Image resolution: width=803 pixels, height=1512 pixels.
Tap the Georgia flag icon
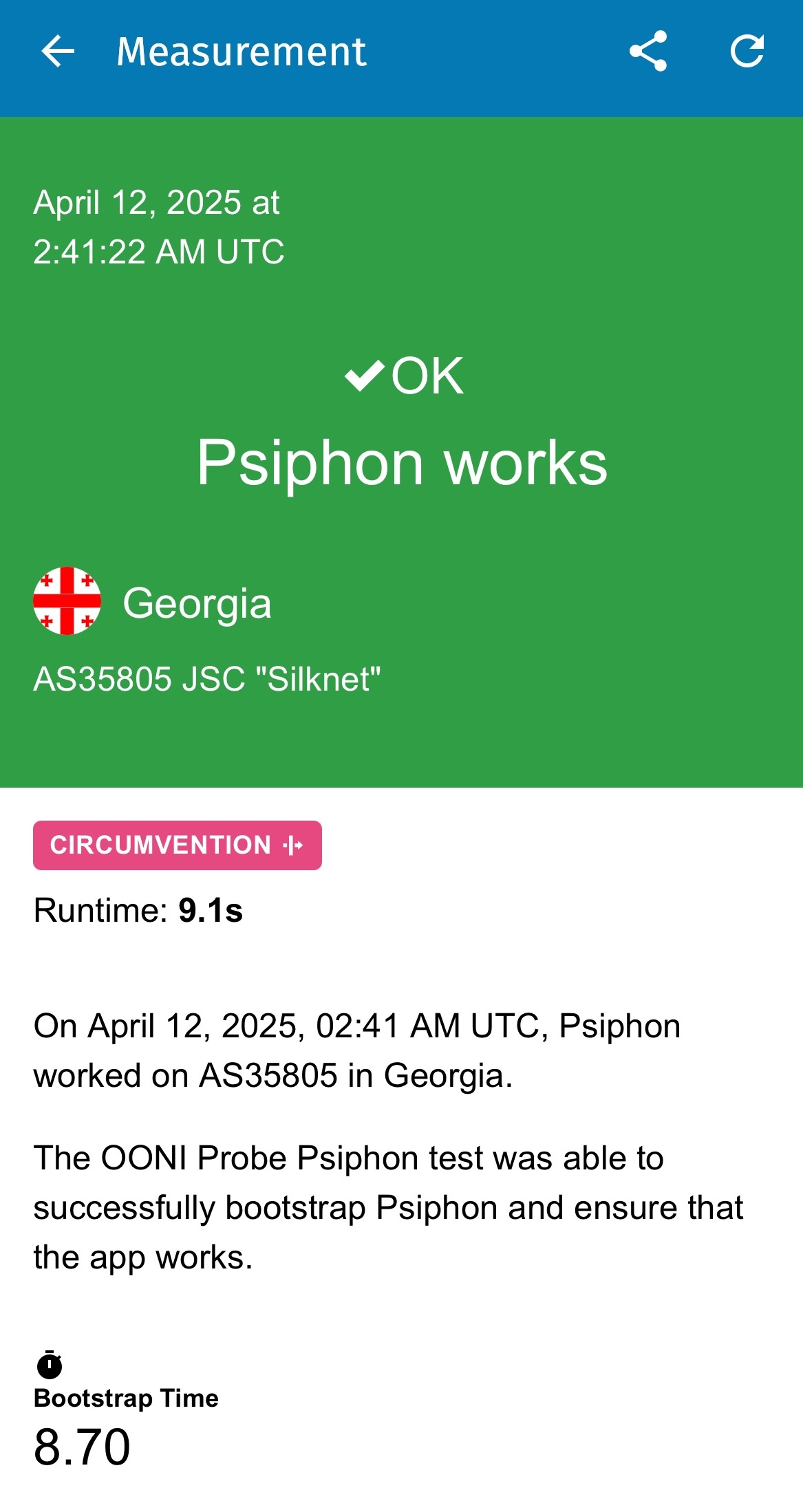(x=67, y=601)
